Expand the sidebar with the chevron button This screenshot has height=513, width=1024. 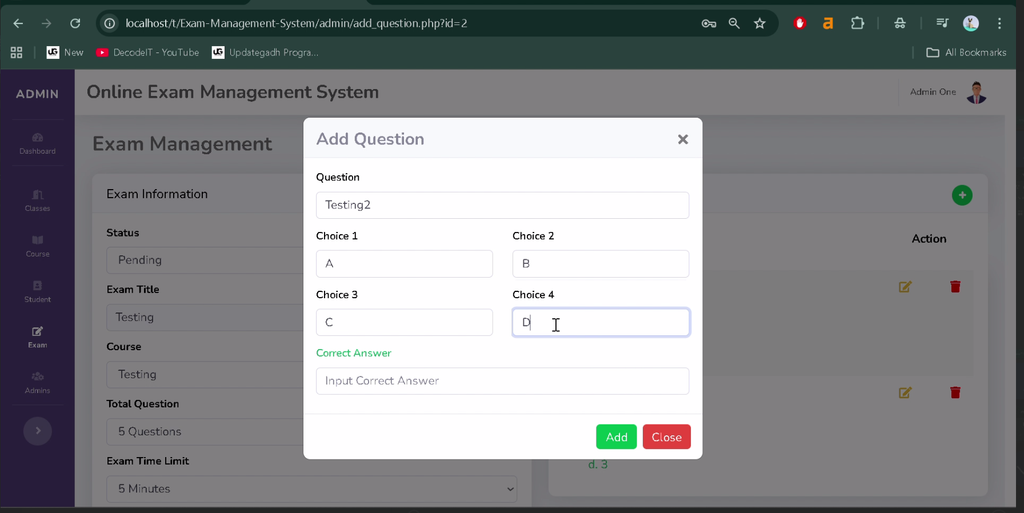(x=37, y=431)
